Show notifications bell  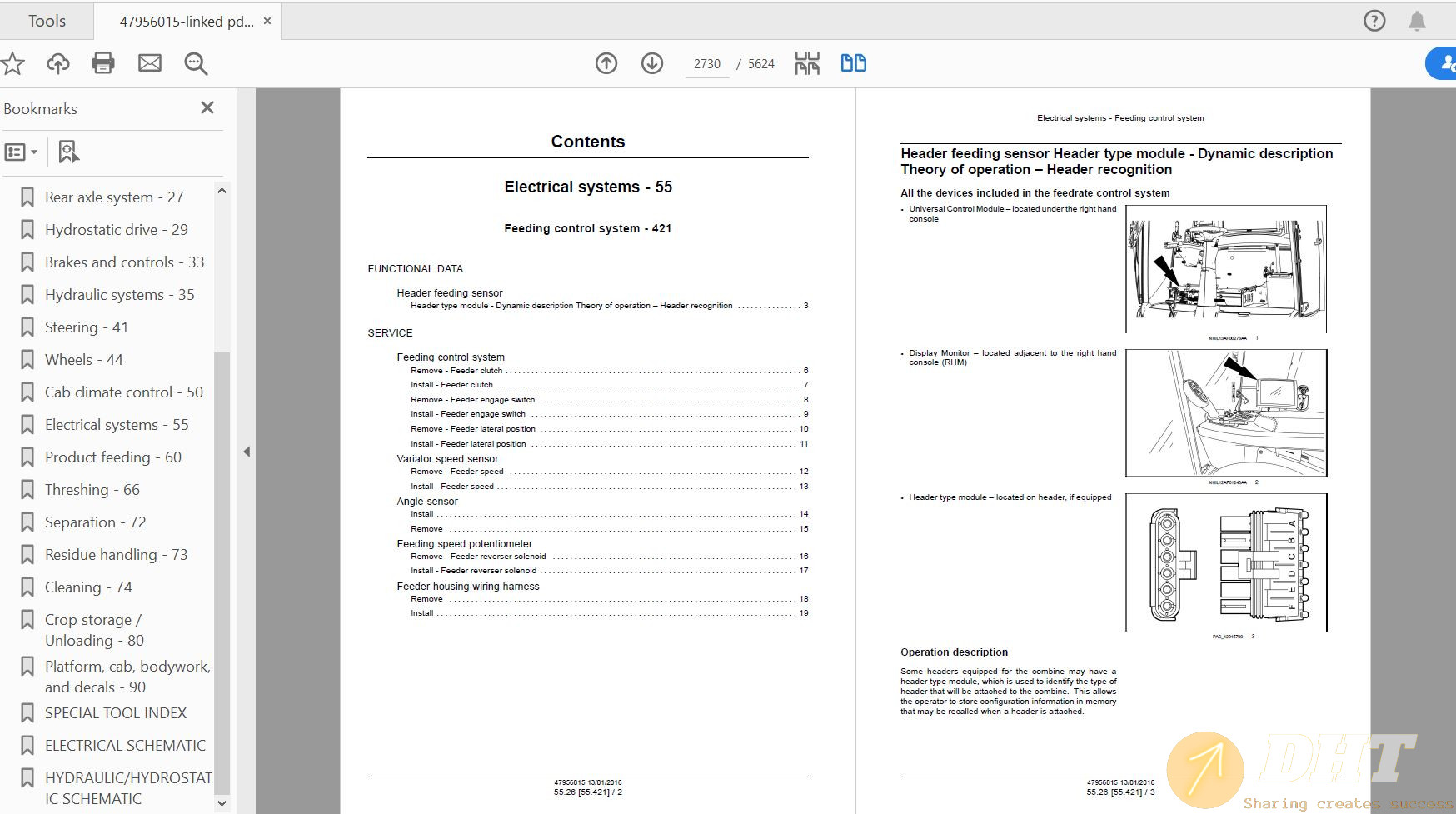pyautogui.click(x=1417, y=21)
